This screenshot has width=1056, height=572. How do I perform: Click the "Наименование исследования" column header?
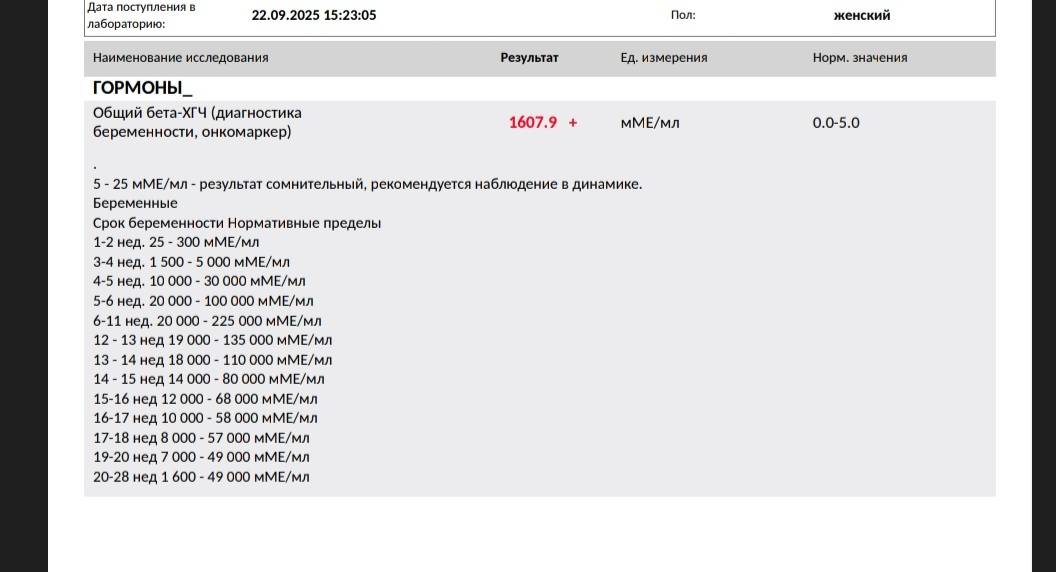coord(180,58)
